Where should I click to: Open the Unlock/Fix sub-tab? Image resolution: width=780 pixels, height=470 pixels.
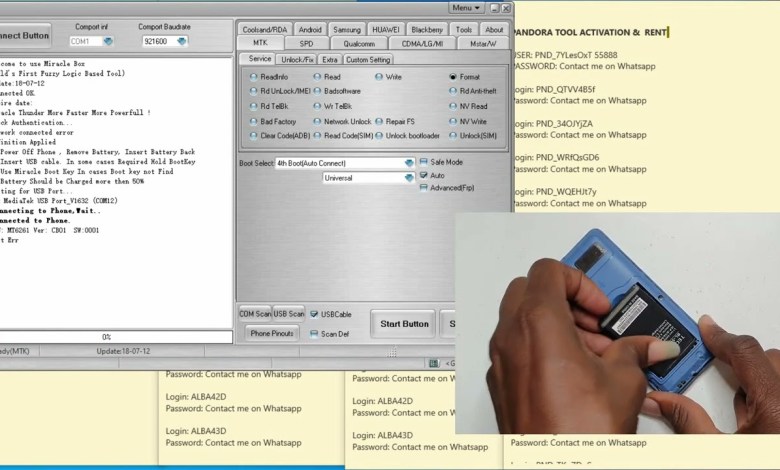pyautogui.click(x=297, y=59)
